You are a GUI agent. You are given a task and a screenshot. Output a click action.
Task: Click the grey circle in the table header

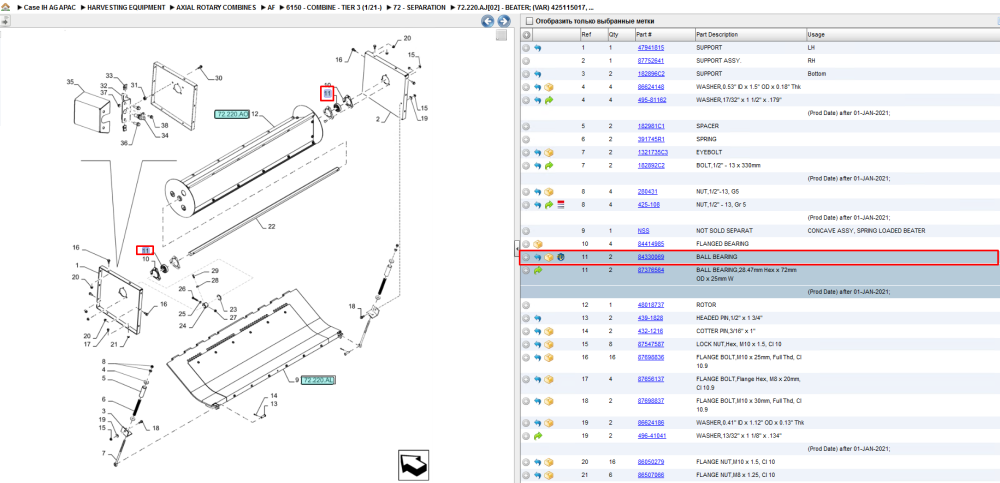pyautogui.click(x=526, y=34)
